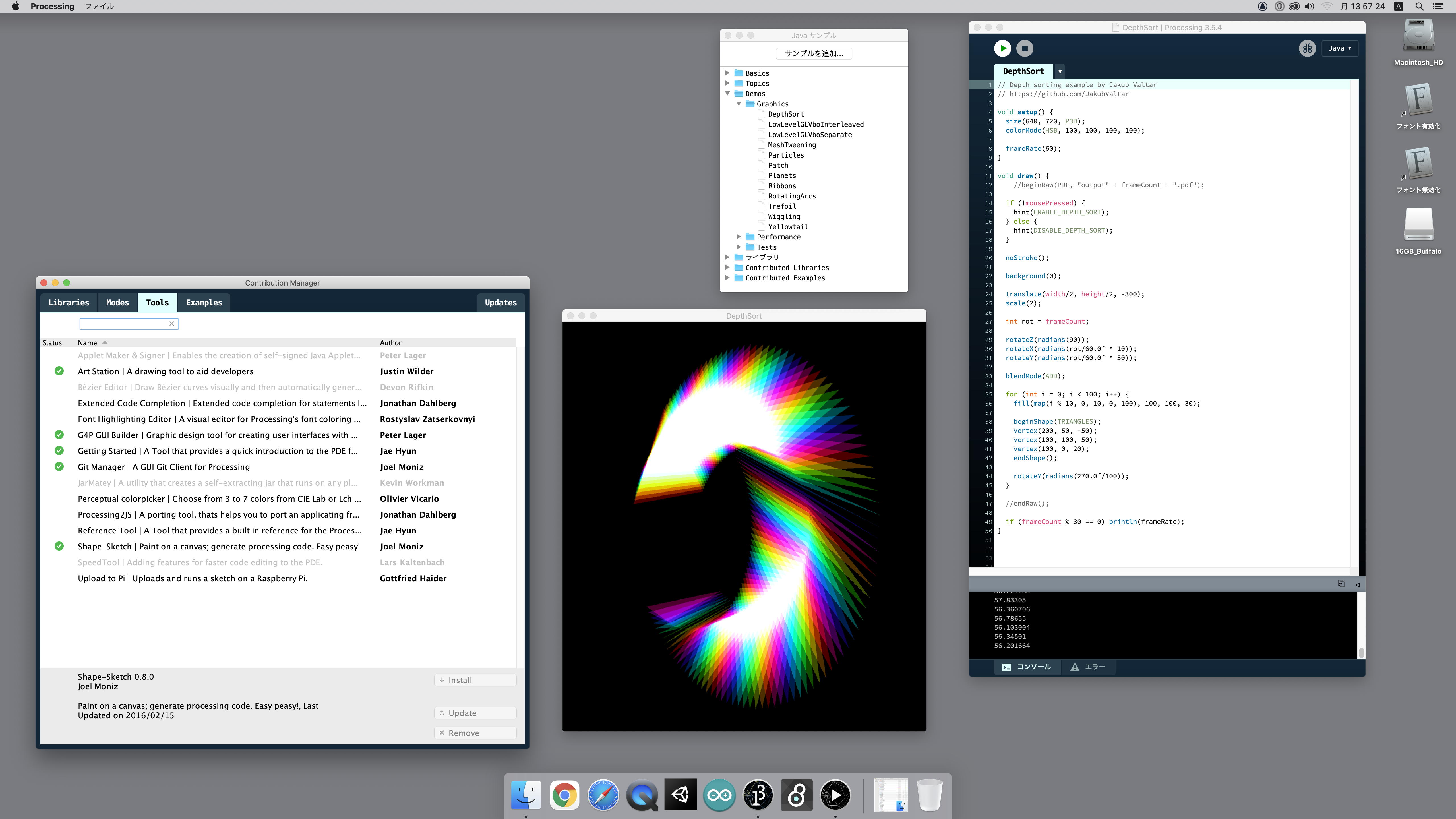This screenshot has width=1456, height=819.
Task: Open the Java mode dropdown
Action: 1340,49
